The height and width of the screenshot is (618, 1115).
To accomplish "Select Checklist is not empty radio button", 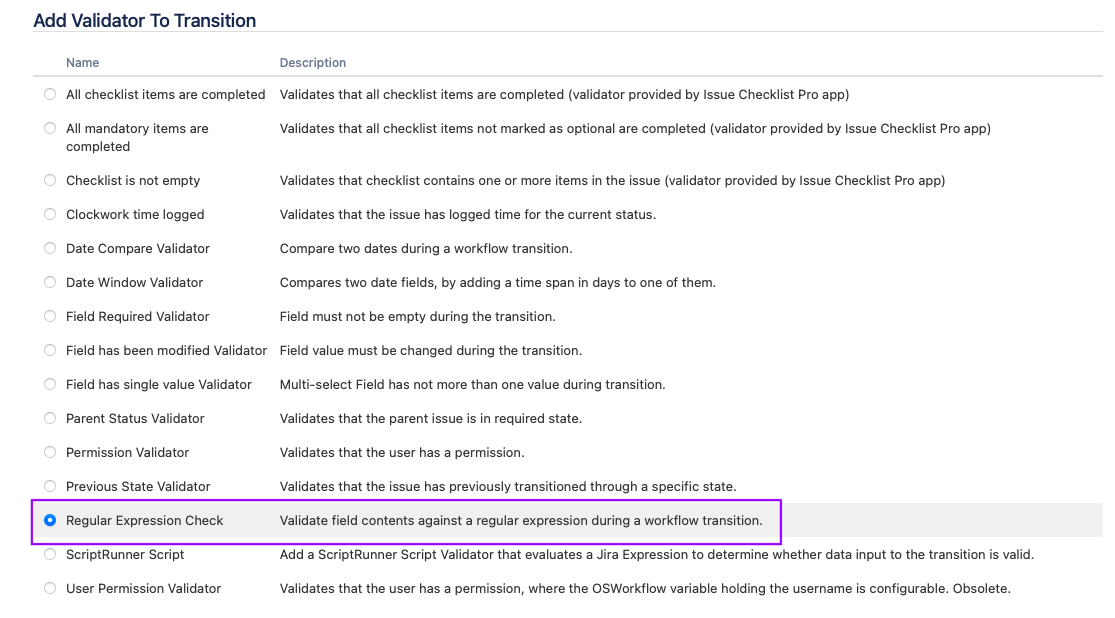I will (50, 180).
